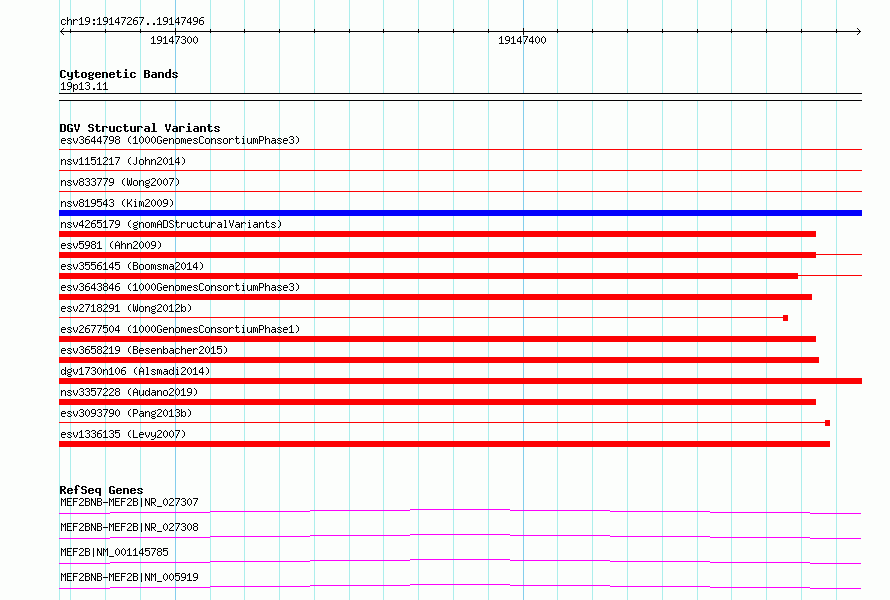Click the small red square ending esv2718291

(x=786, y=318)
